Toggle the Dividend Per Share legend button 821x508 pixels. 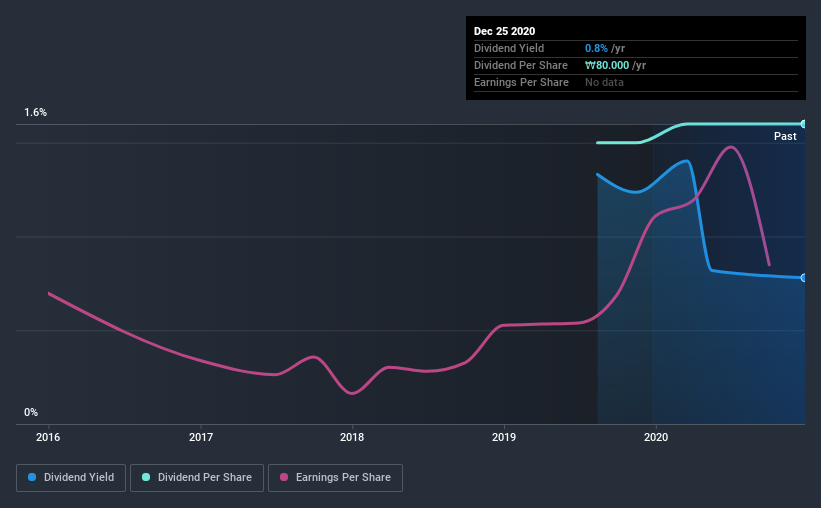click(197, 478)
